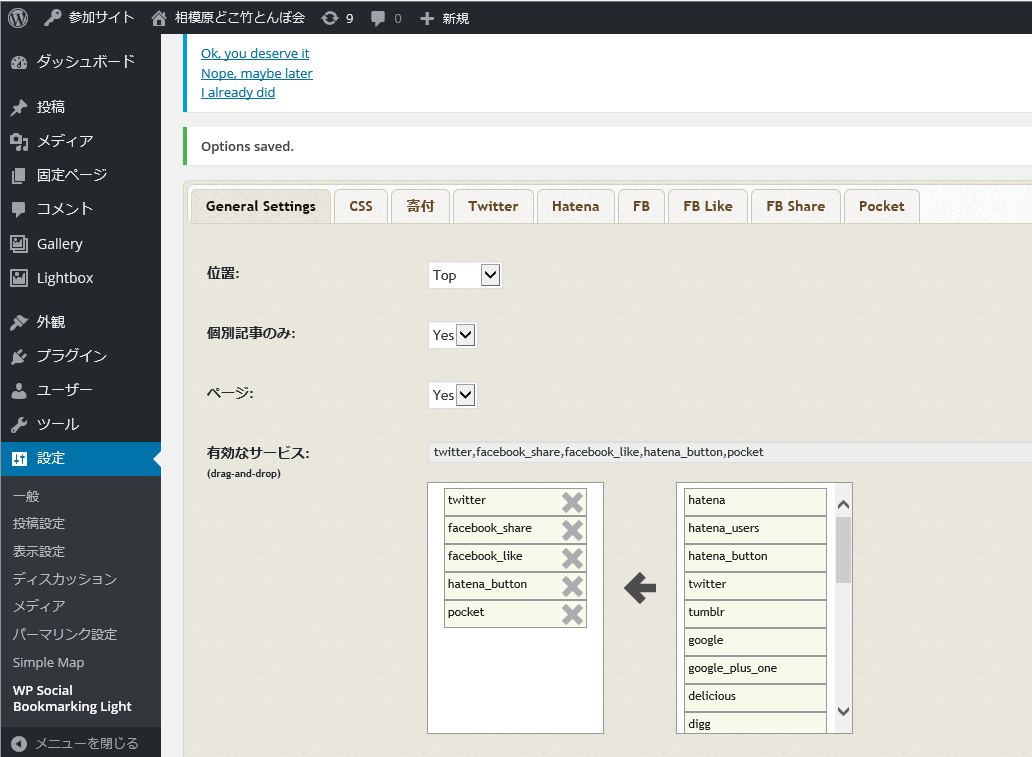1032x757 pixels.
Task: Click the 投稿 pushpin icon
Action: pyautogui.click(x=19, y=107)
